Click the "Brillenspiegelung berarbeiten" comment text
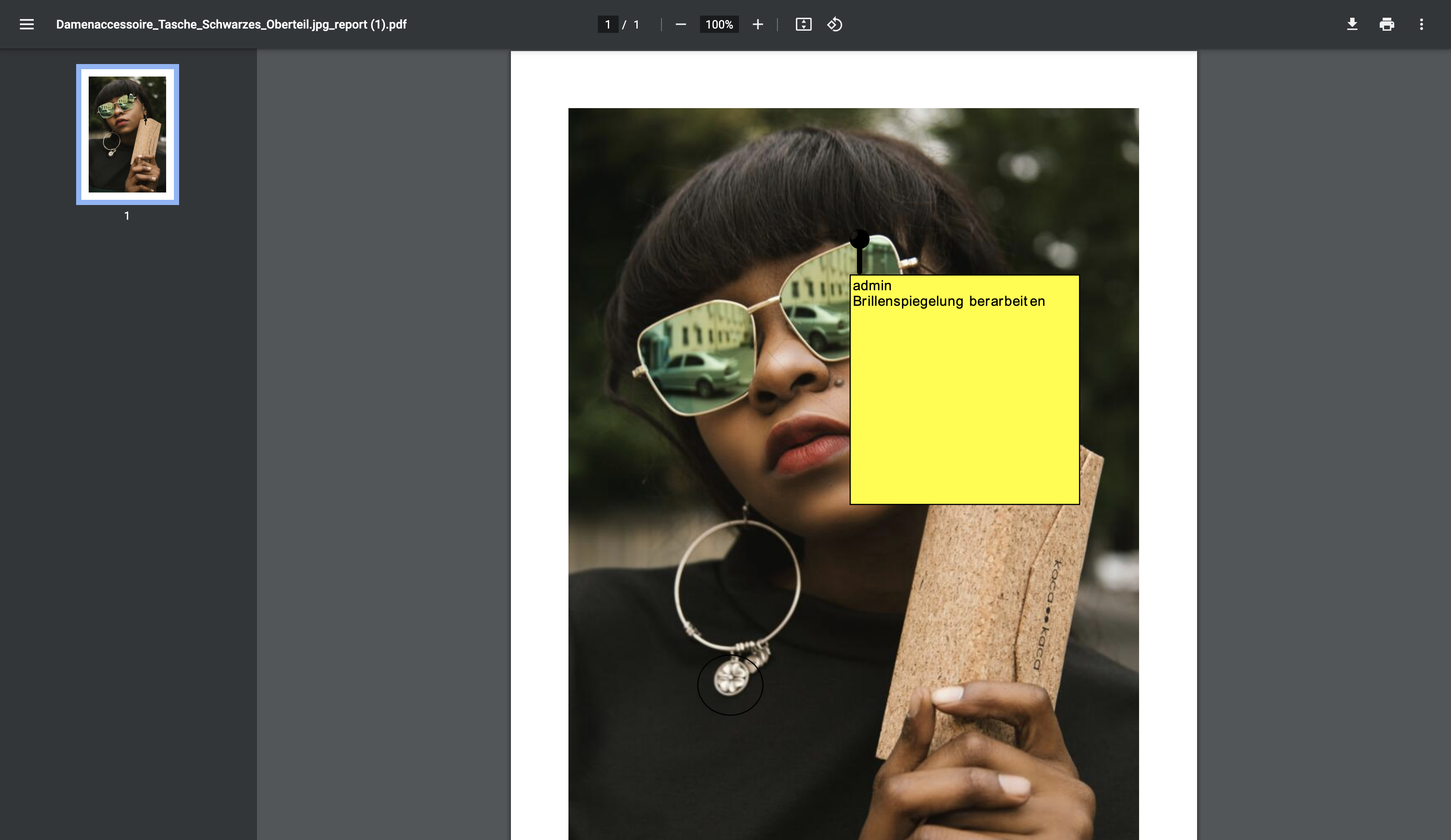The image size is (1451, 840). point(948,301)
